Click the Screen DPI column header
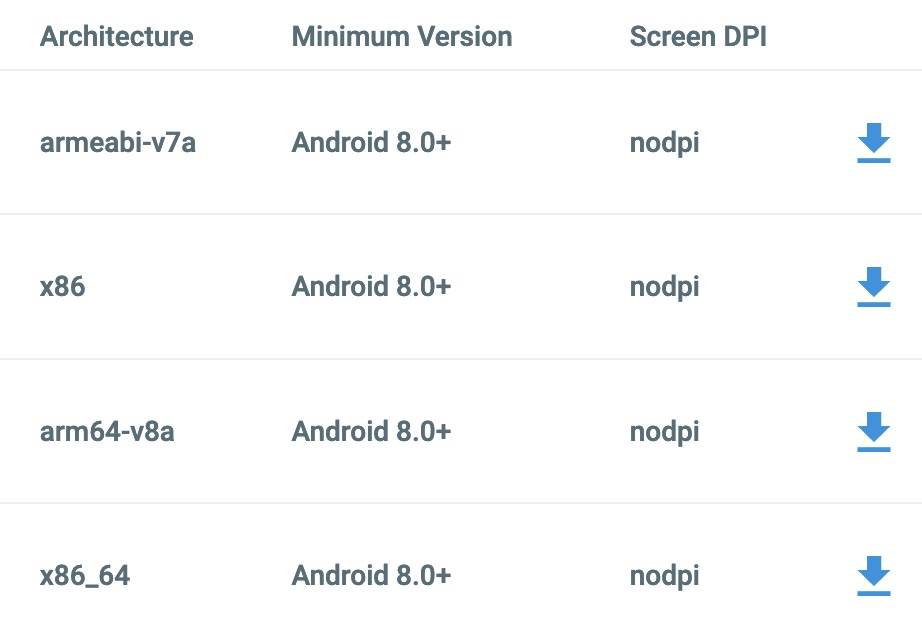The image size is (922, 621). (698, 37)
